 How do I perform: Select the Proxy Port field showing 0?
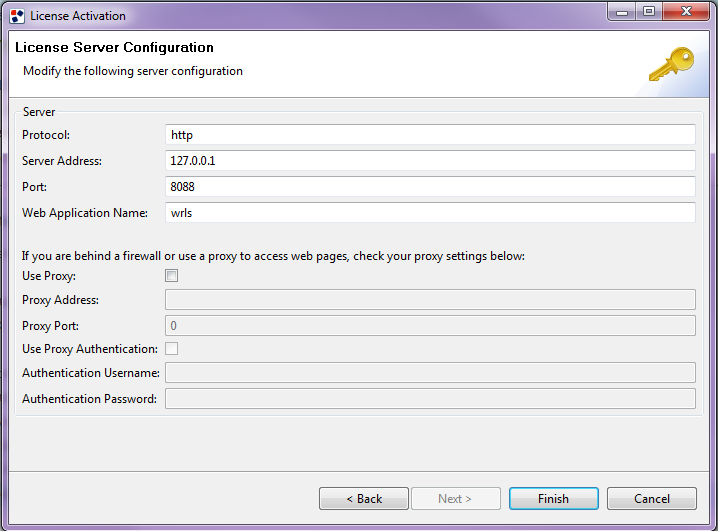(x=430, y=325)
